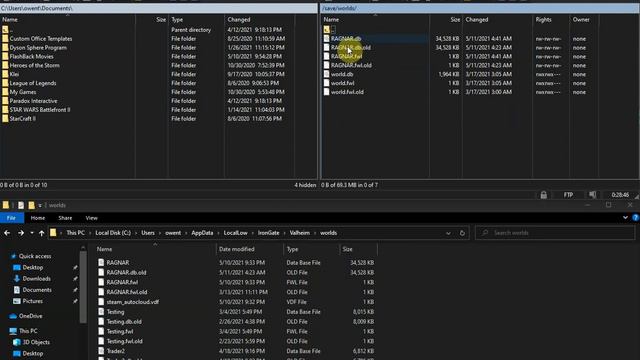Open Quick Access Toolbar customize dropdown in Explorer title

[40, 205]
